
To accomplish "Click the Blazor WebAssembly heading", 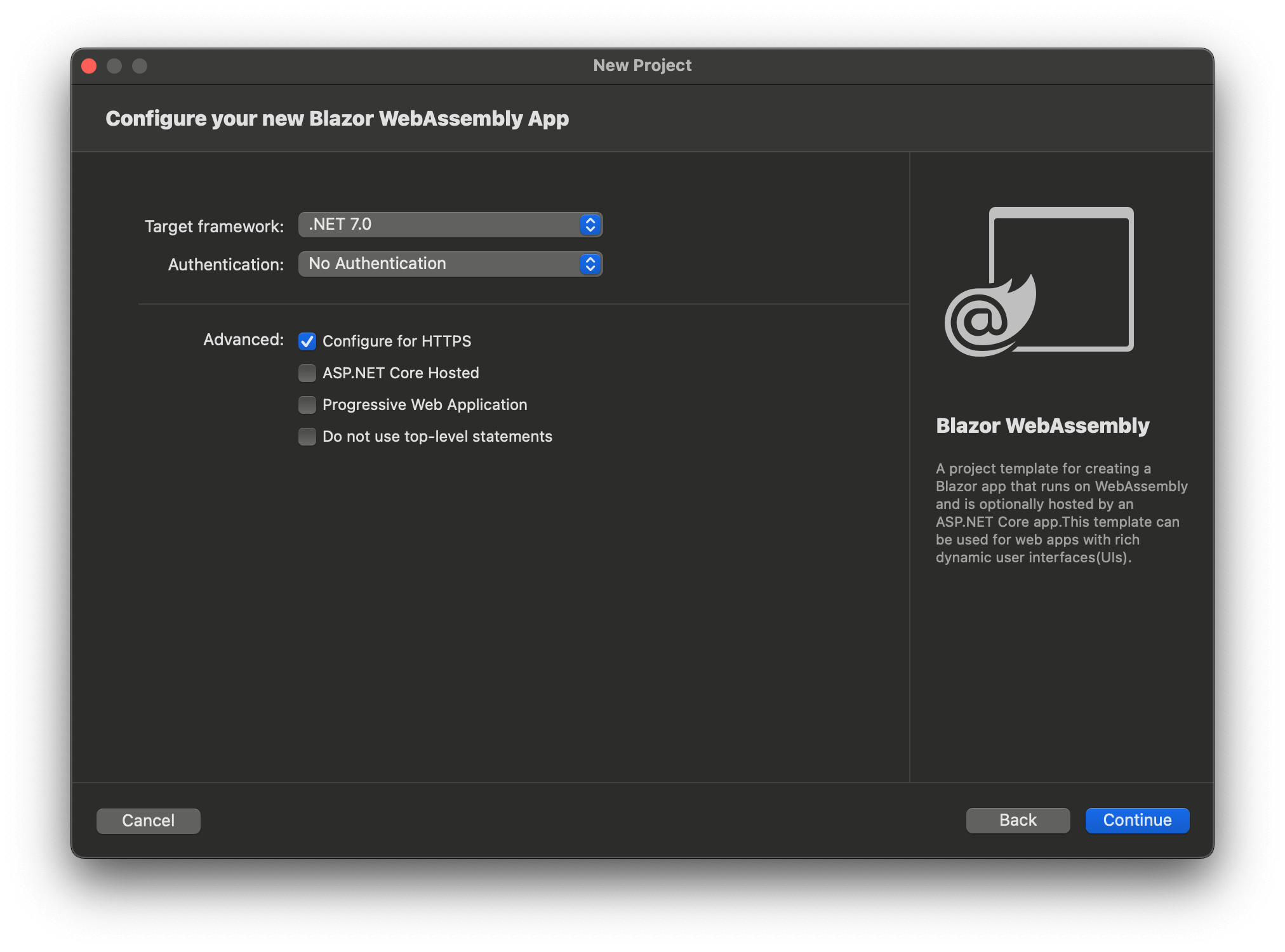I will pos(1042,425).
